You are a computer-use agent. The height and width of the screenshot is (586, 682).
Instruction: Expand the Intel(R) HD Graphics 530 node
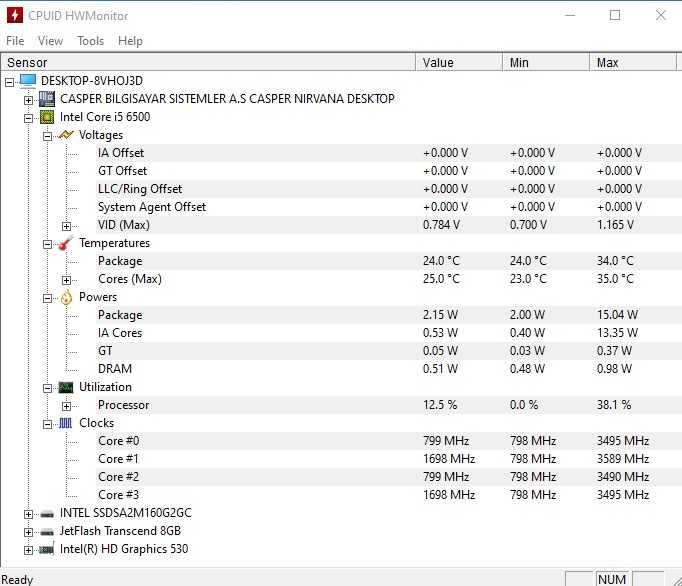point(28,550)
